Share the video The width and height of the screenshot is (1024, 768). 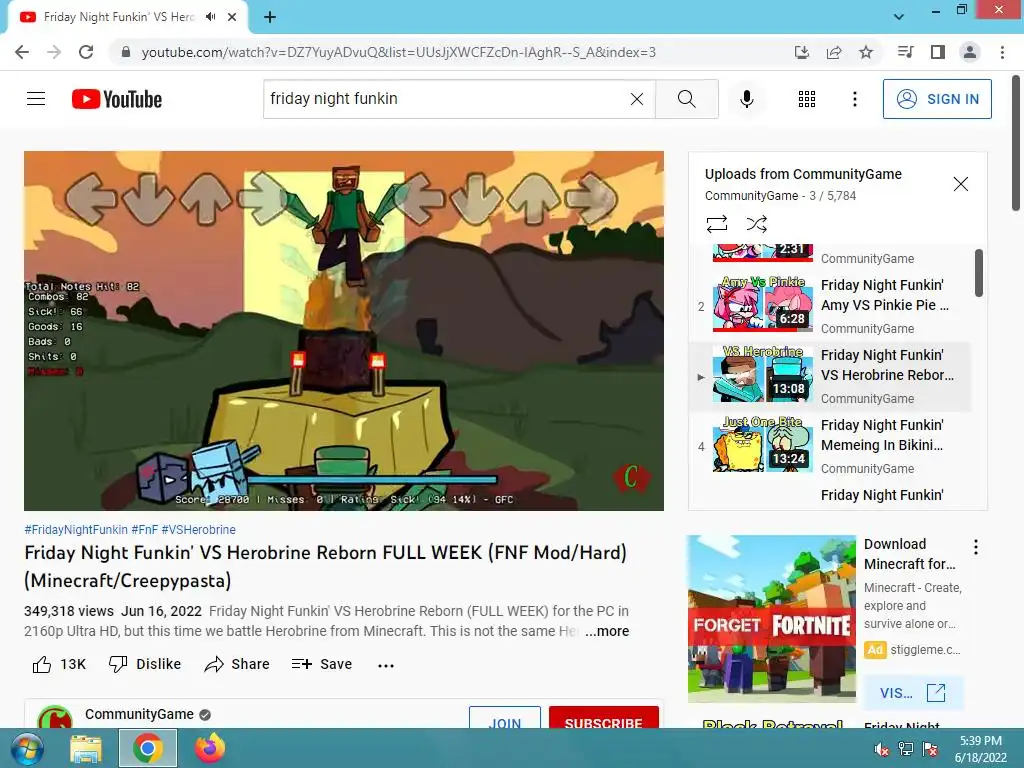pos(236,664)
